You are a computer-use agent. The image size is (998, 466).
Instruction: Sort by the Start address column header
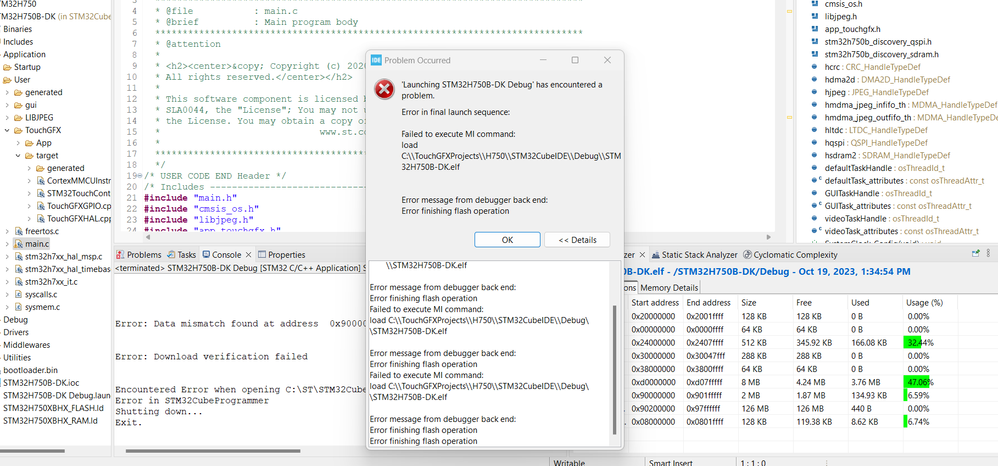[656, 302]
